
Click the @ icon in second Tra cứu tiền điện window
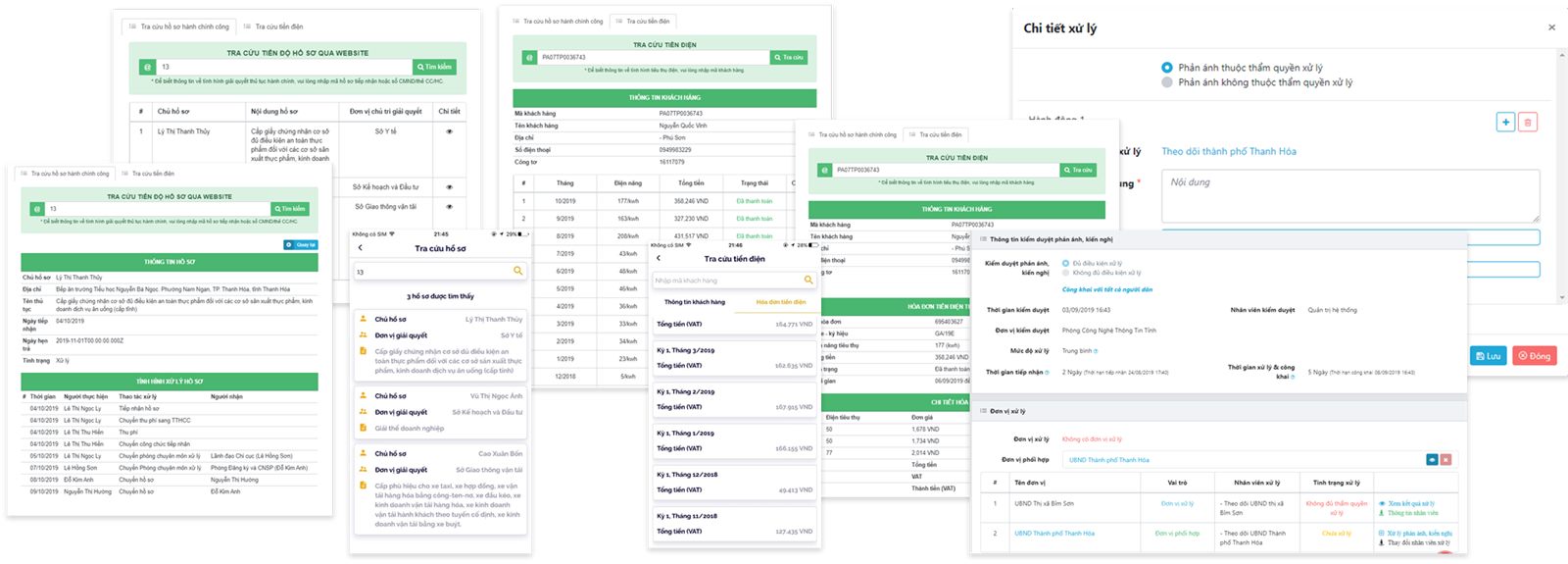[823, 170]
